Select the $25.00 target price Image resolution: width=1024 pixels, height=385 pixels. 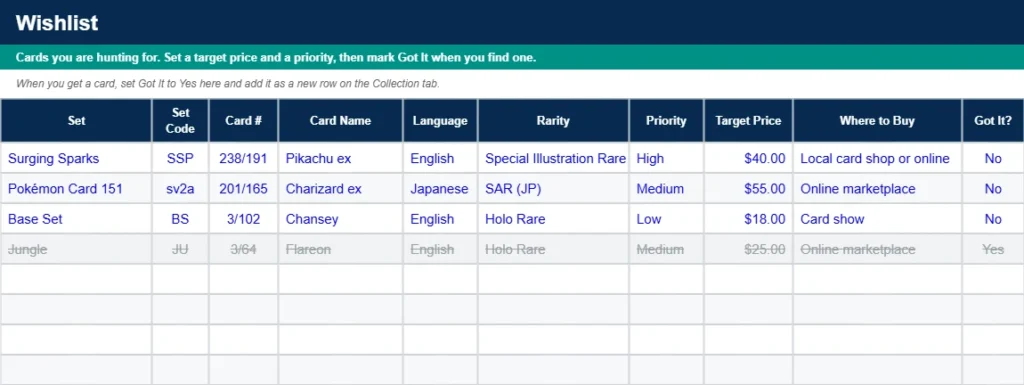point(748,249)
